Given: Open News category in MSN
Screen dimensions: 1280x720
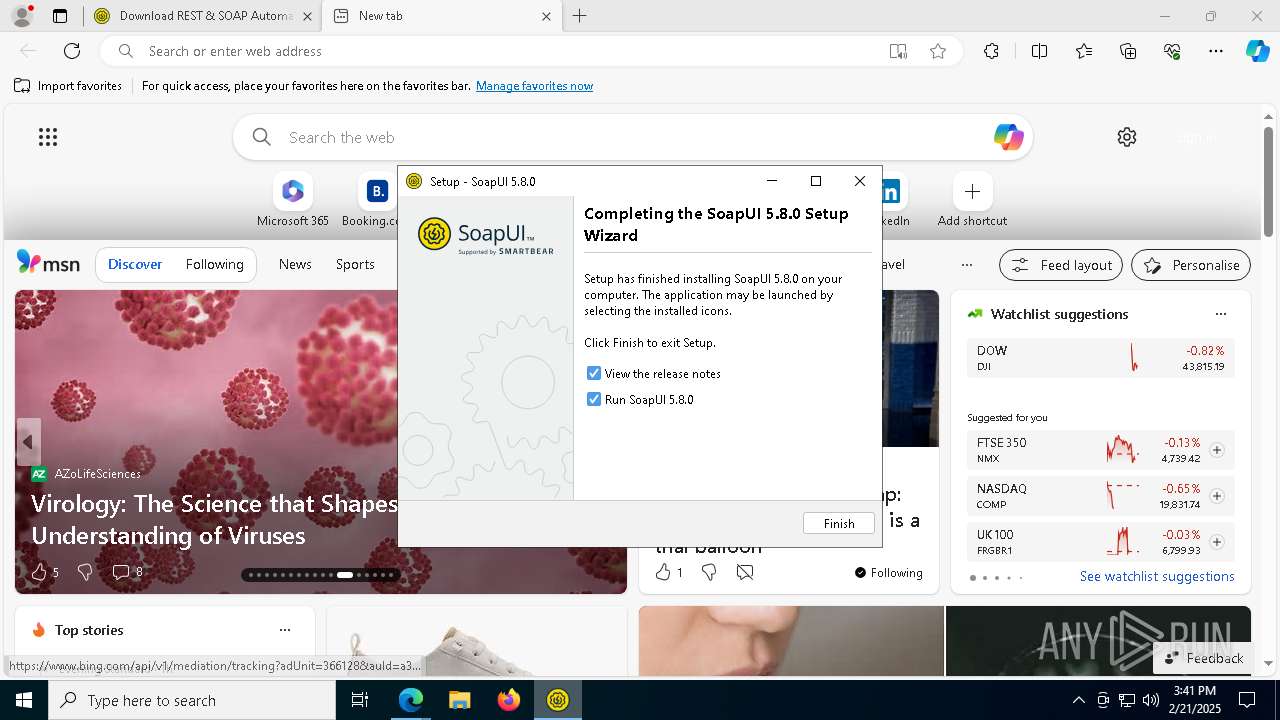Looking at the screenshot, I should click(295, 264).
